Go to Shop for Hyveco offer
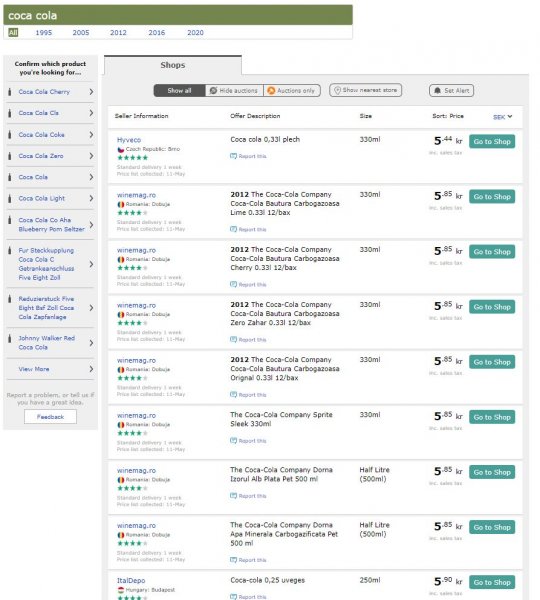 (492, 142)
